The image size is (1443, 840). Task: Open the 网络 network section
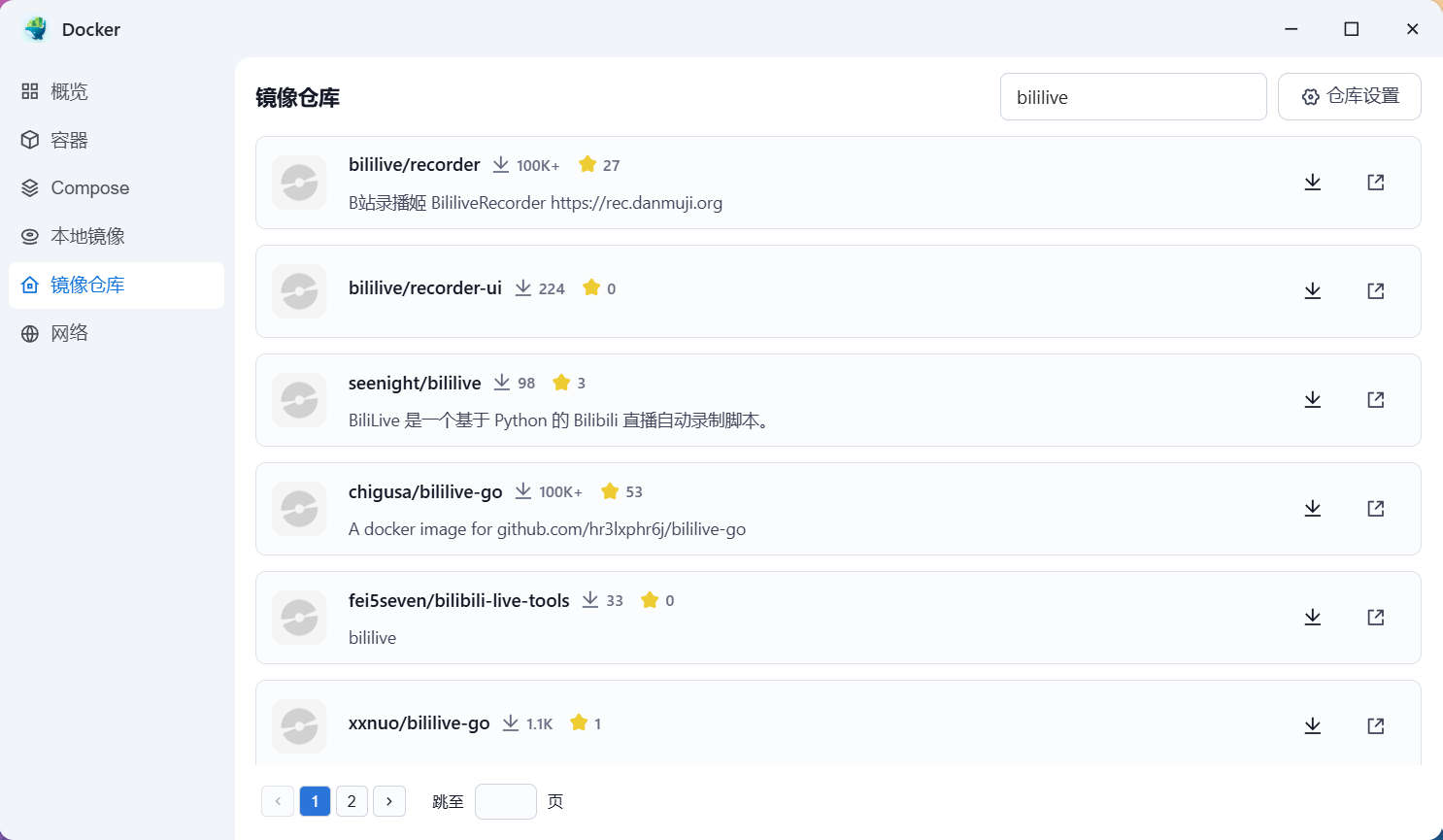117,334
